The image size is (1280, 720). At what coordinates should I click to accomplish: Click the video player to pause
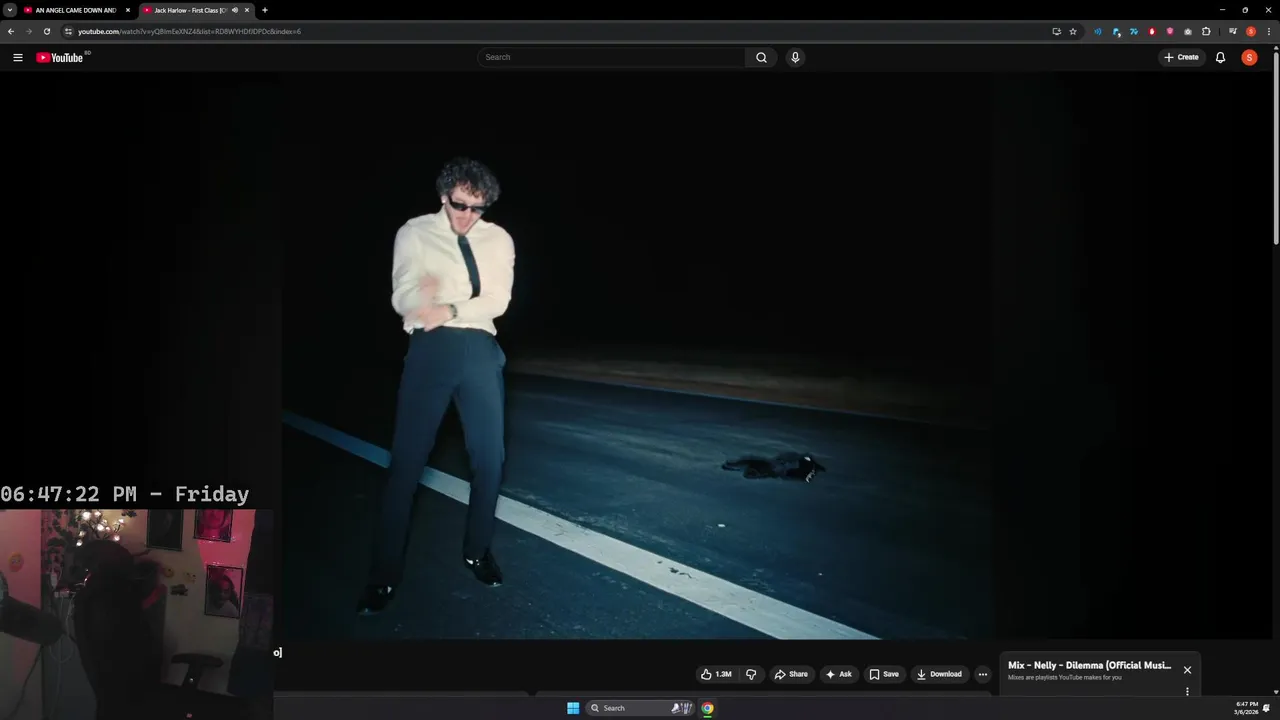pyautogui.click(x=636, y=355)
